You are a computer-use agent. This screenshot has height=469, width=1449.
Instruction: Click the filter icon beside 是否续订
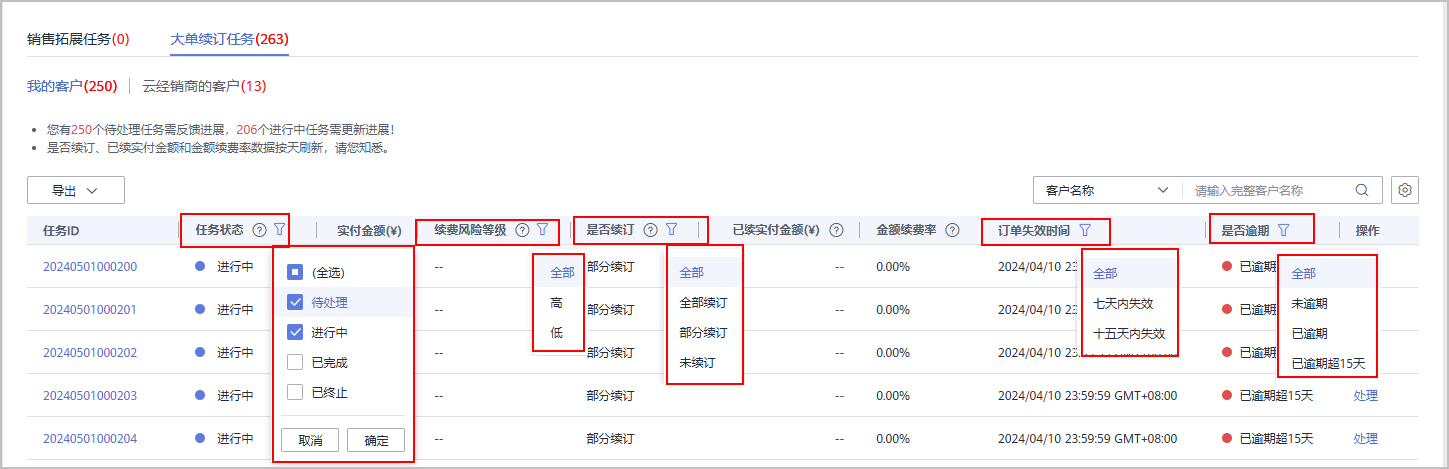pos(672,230)
